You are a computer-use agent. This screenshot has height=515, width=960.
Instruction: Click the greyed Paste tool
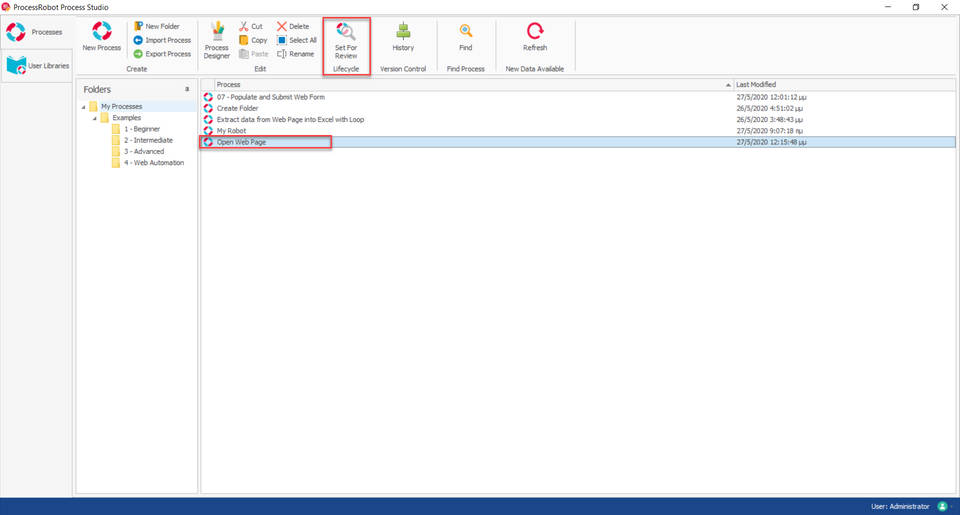tap(253, 54)
